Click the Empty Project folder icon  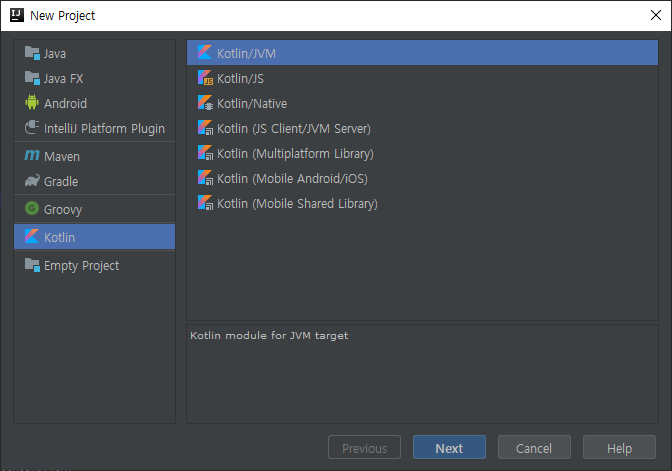32,265
